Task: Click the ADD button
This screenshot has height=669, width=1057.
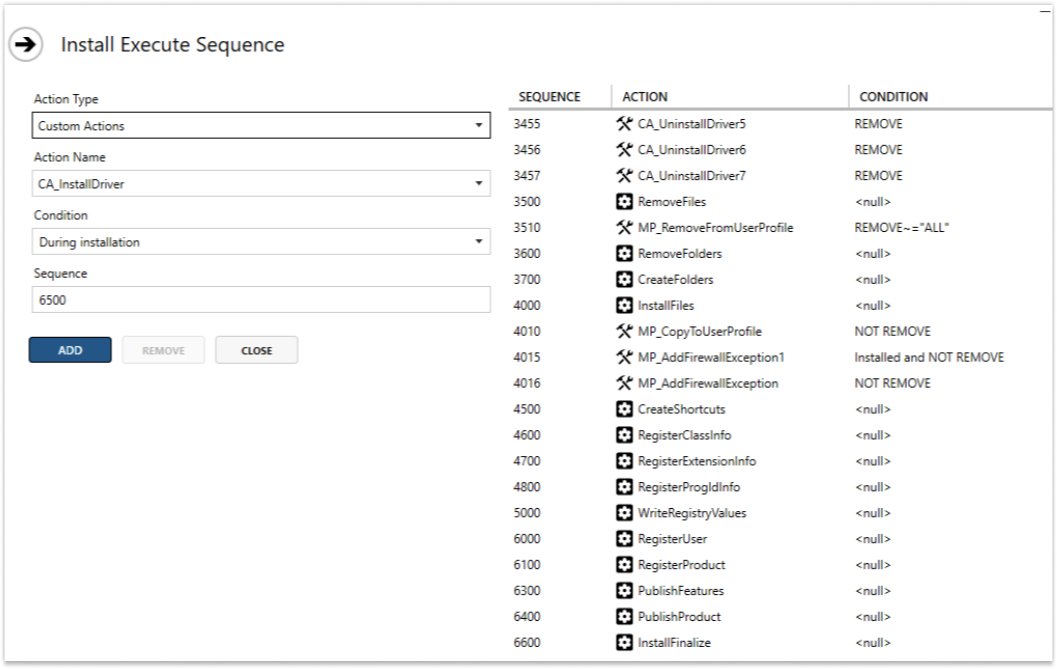Action: (70, 350)
